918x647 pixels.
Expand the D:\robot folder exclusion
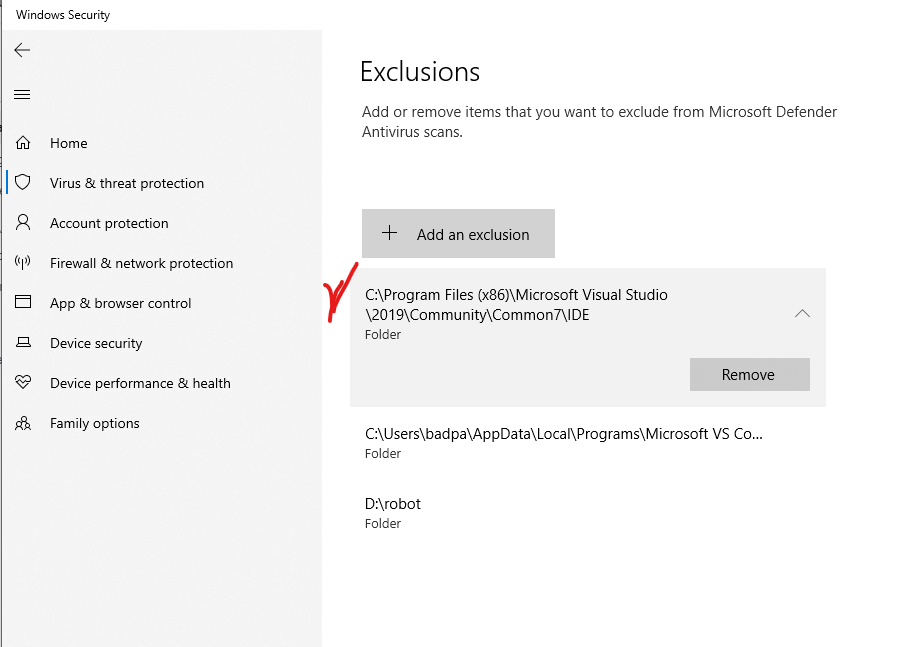point(393,512)
